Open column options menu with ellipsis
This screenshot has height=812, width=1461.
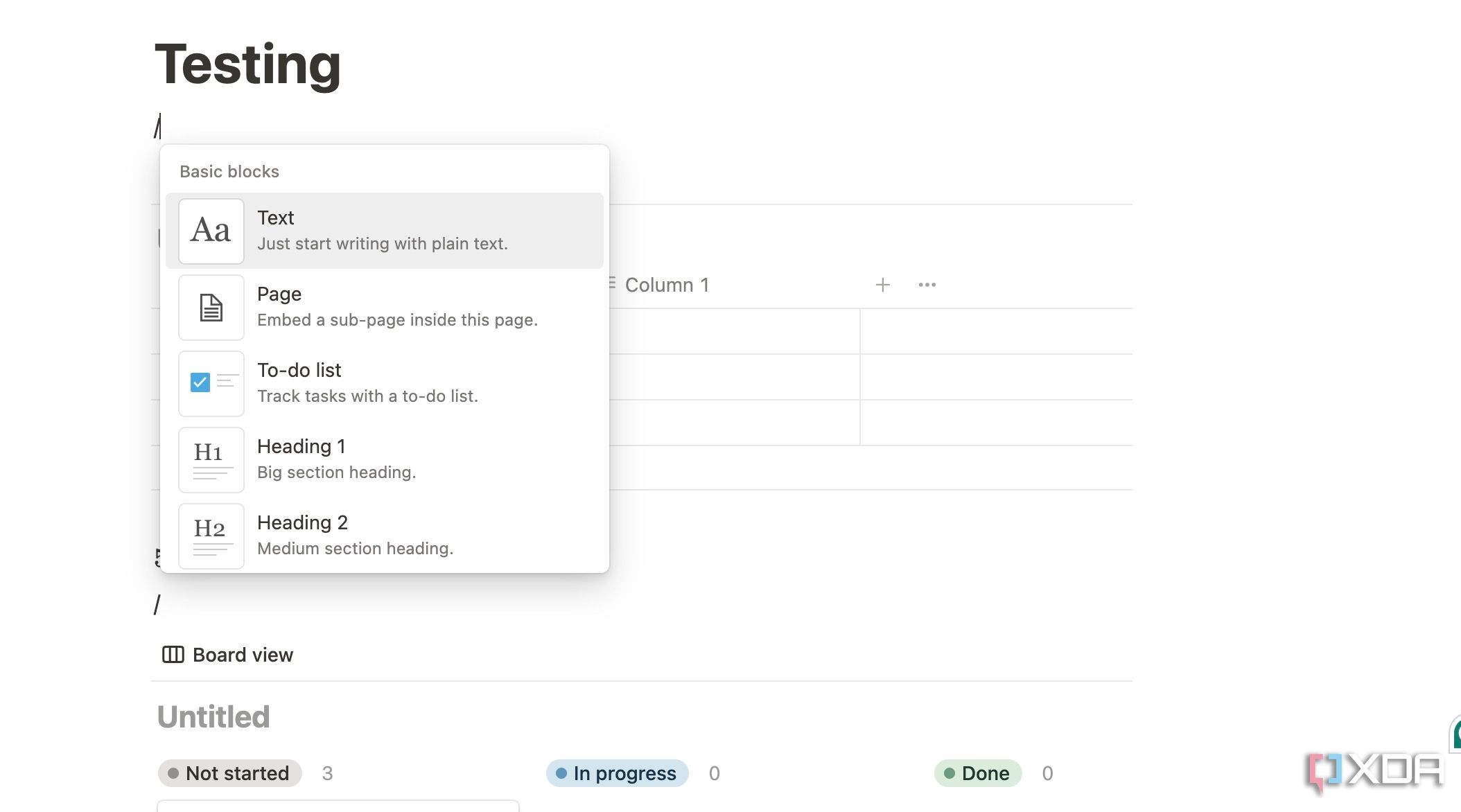(926, 284)
